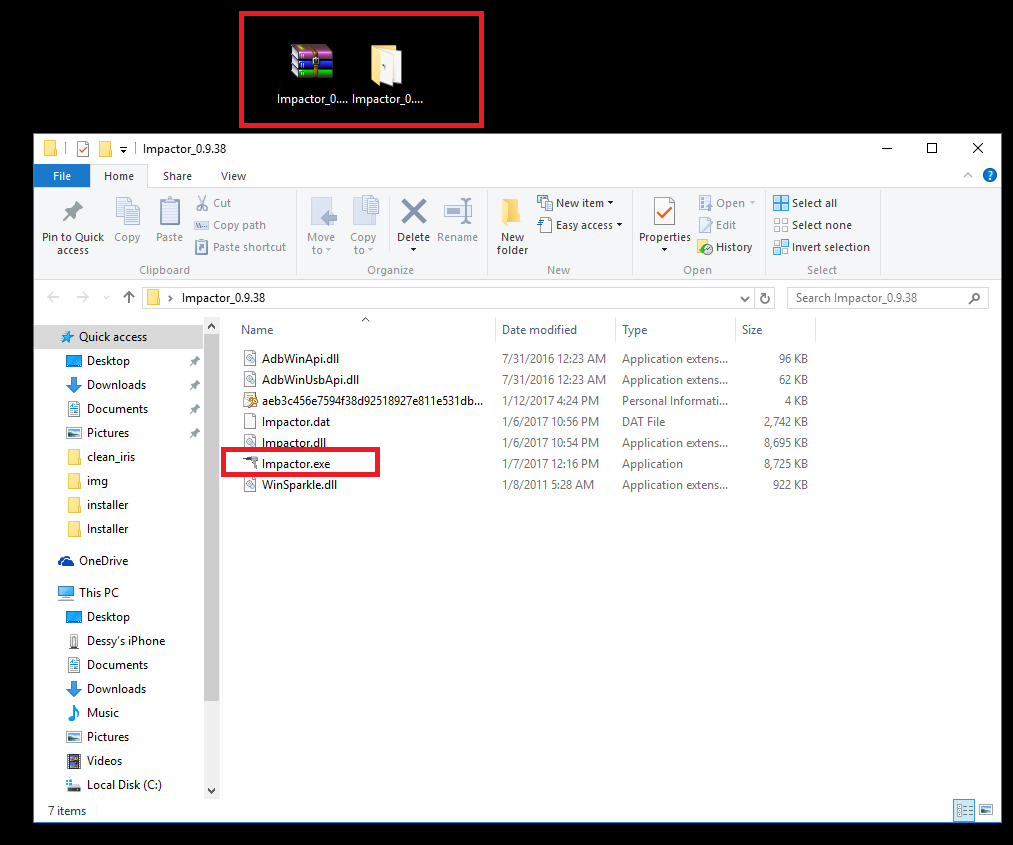Select AdbWinUsbApi.dll file
The height and width of the screenshot is (845, 1013).
click(310, 380)
